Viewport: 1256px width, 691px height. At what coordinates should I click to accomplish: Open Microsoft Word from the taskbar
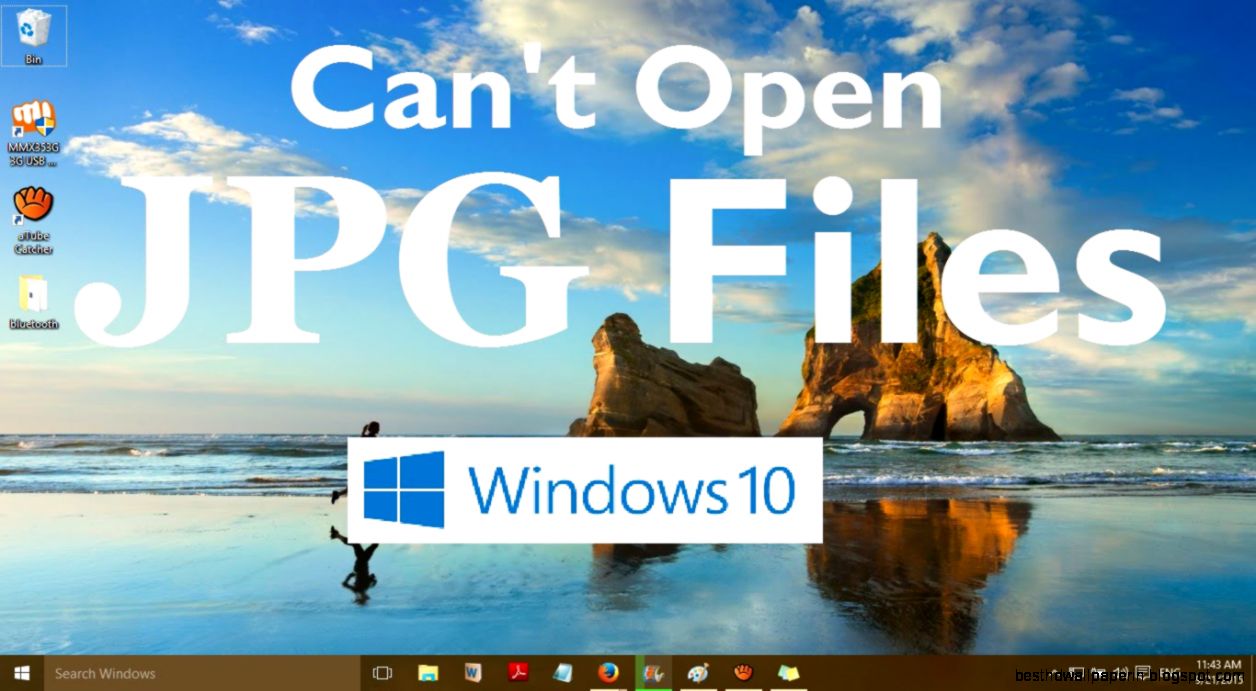pos(471,673)
